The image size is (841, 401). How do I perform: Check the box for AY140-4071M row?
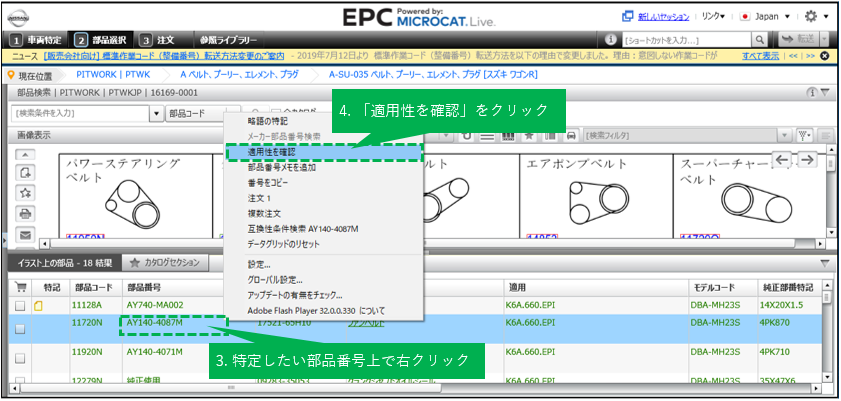pyautogui.click(x=20, y=359)
